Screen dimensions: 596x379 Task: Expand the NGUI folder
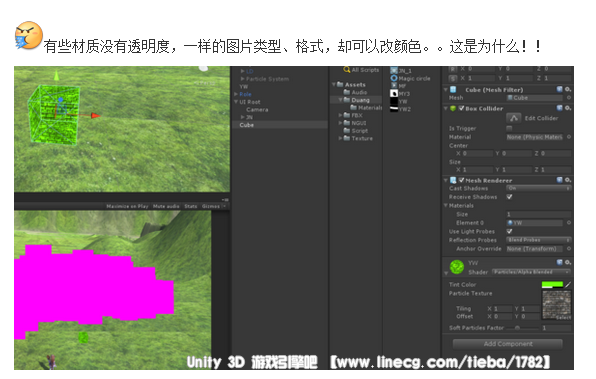tap(340, 123)
